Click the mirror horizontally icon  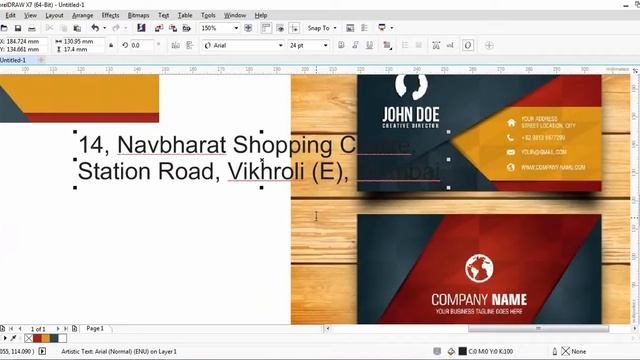[x=176, y=45]
